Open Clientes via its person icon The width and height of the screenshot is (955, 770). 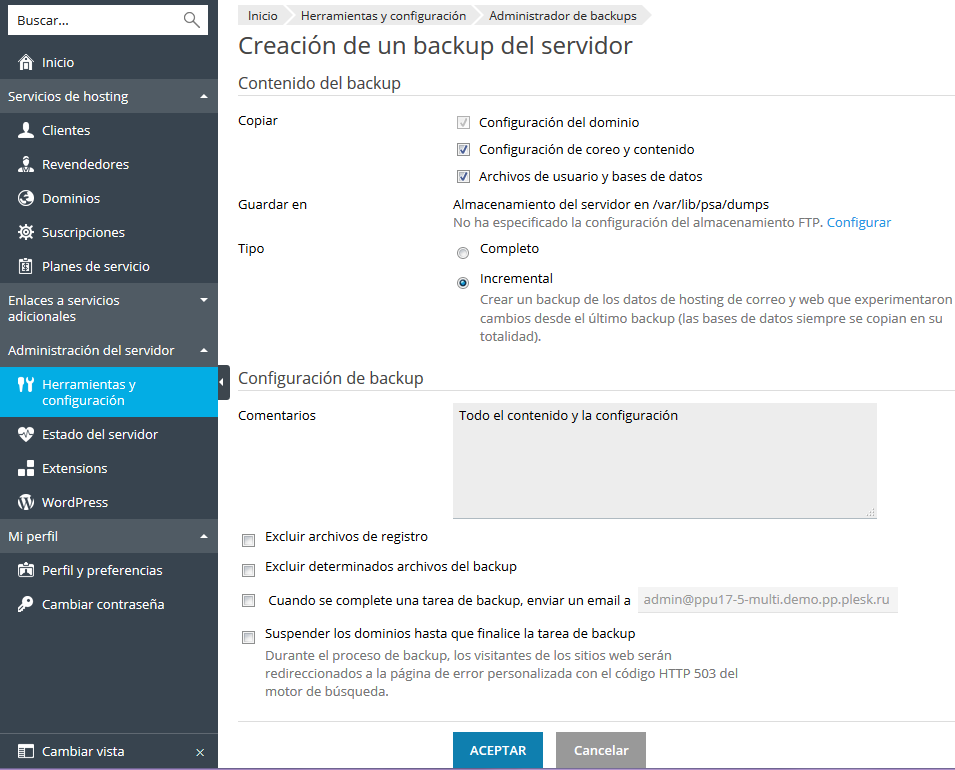pos(26,131)
